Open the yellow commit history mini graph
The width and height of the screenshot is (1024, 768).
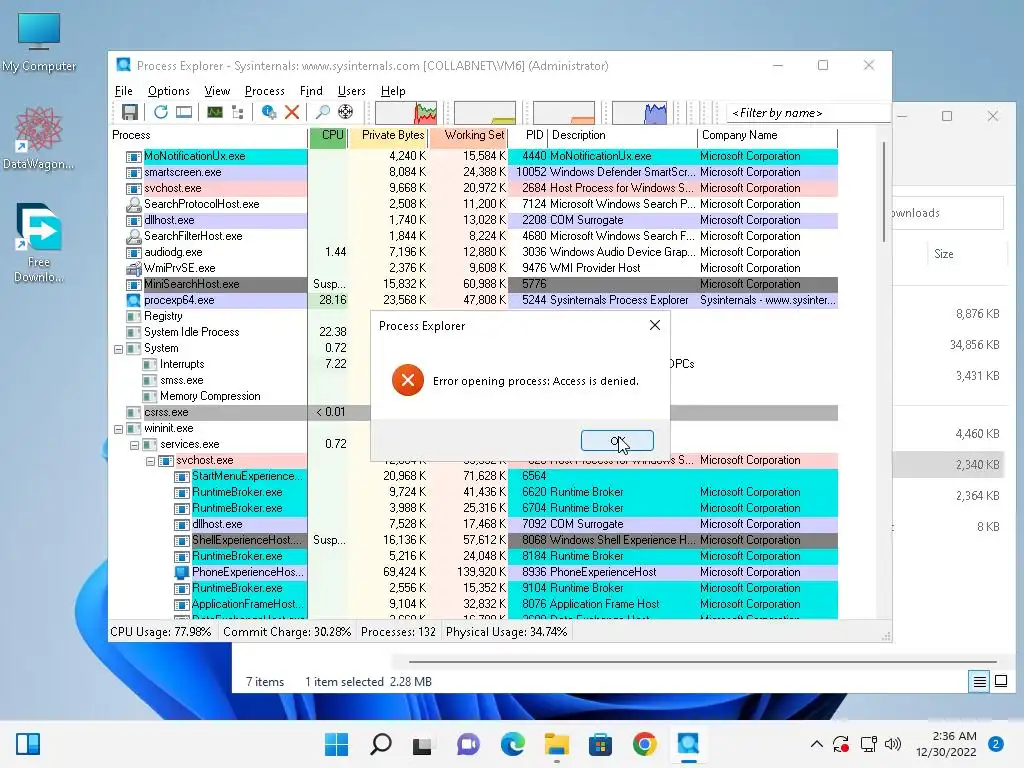click(485, 112)
